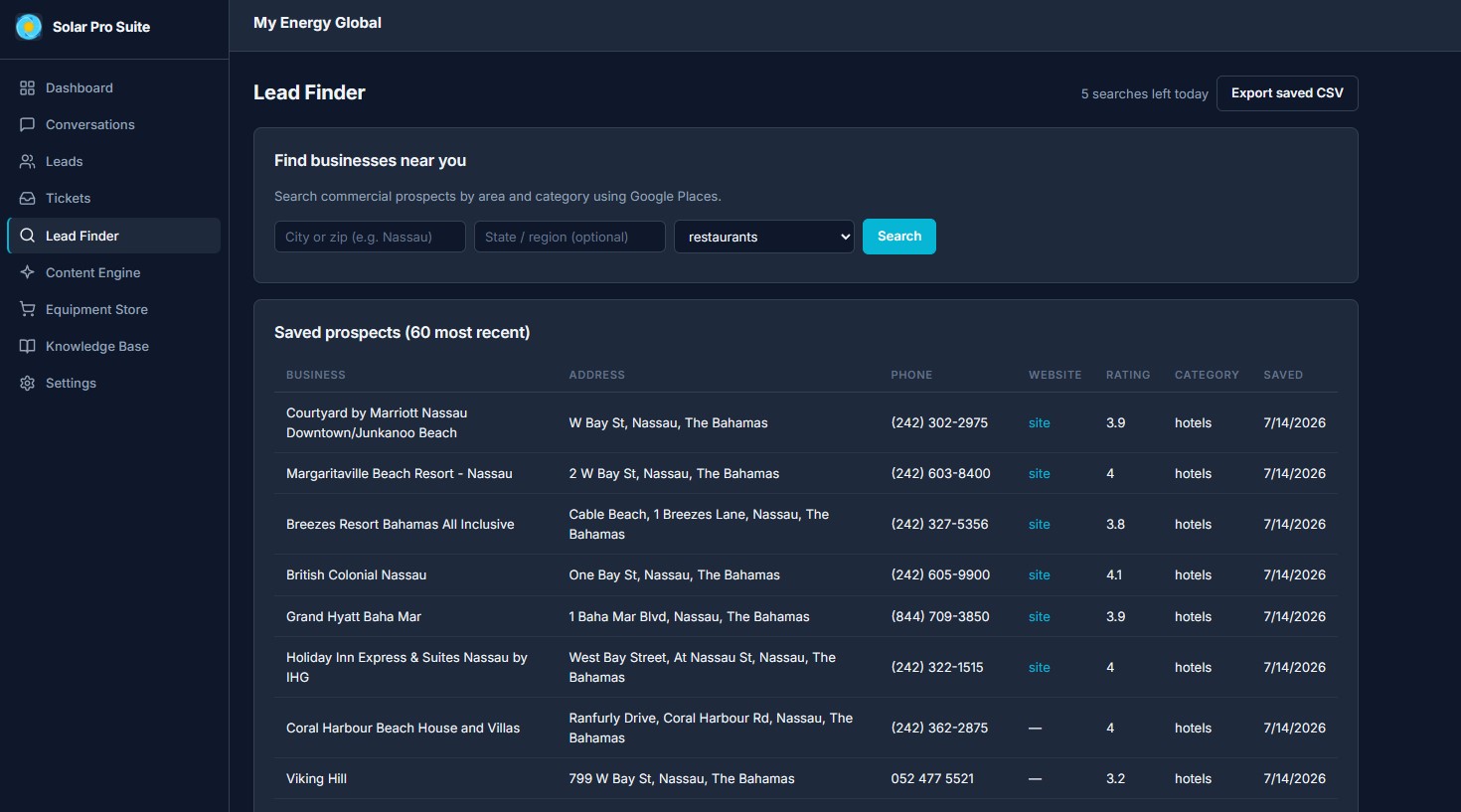Click the Tickets inbox icon
This screenshot has height=812, width=1461.
pyautogui.click(x=27, y=198)
